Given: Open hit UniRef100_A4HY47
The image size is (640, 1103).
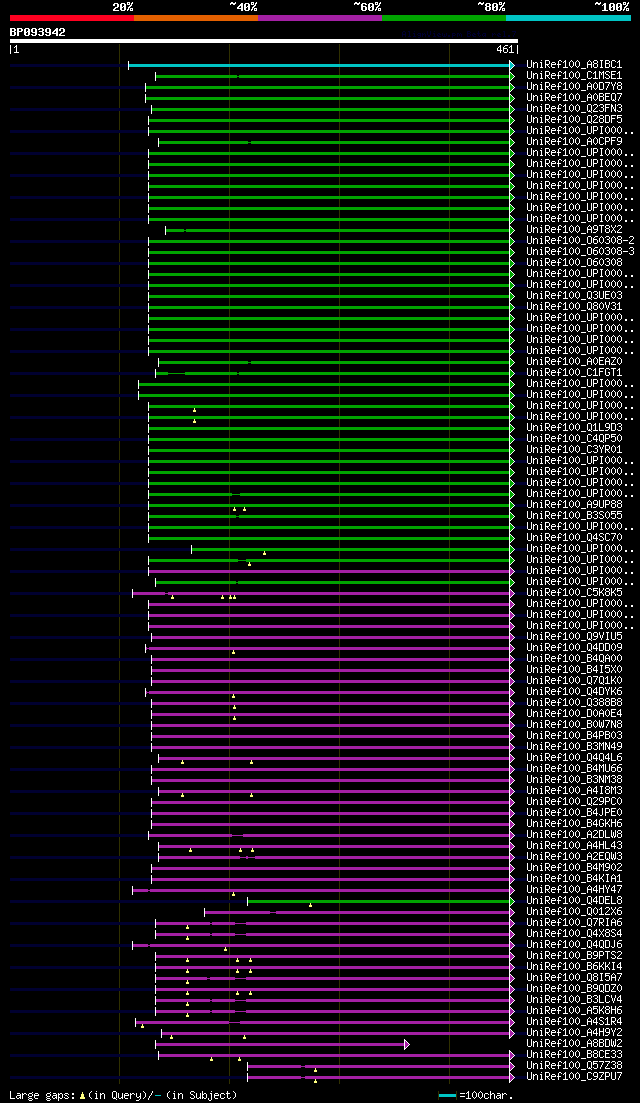Looking at the screenshot, I should coord(574,890).
